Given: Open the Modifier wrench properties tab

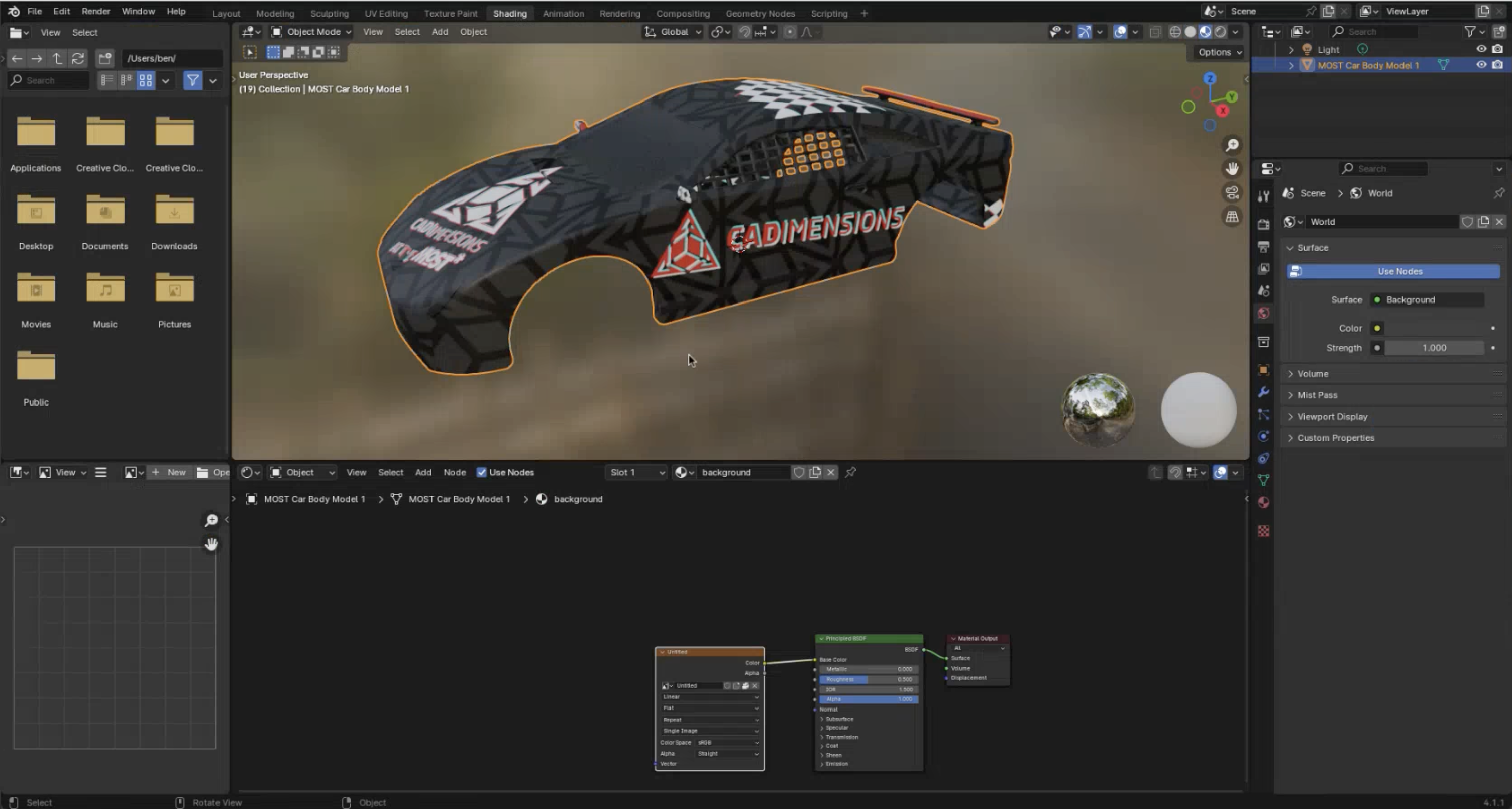Looking at the screenshot, I should point(1264,392).
